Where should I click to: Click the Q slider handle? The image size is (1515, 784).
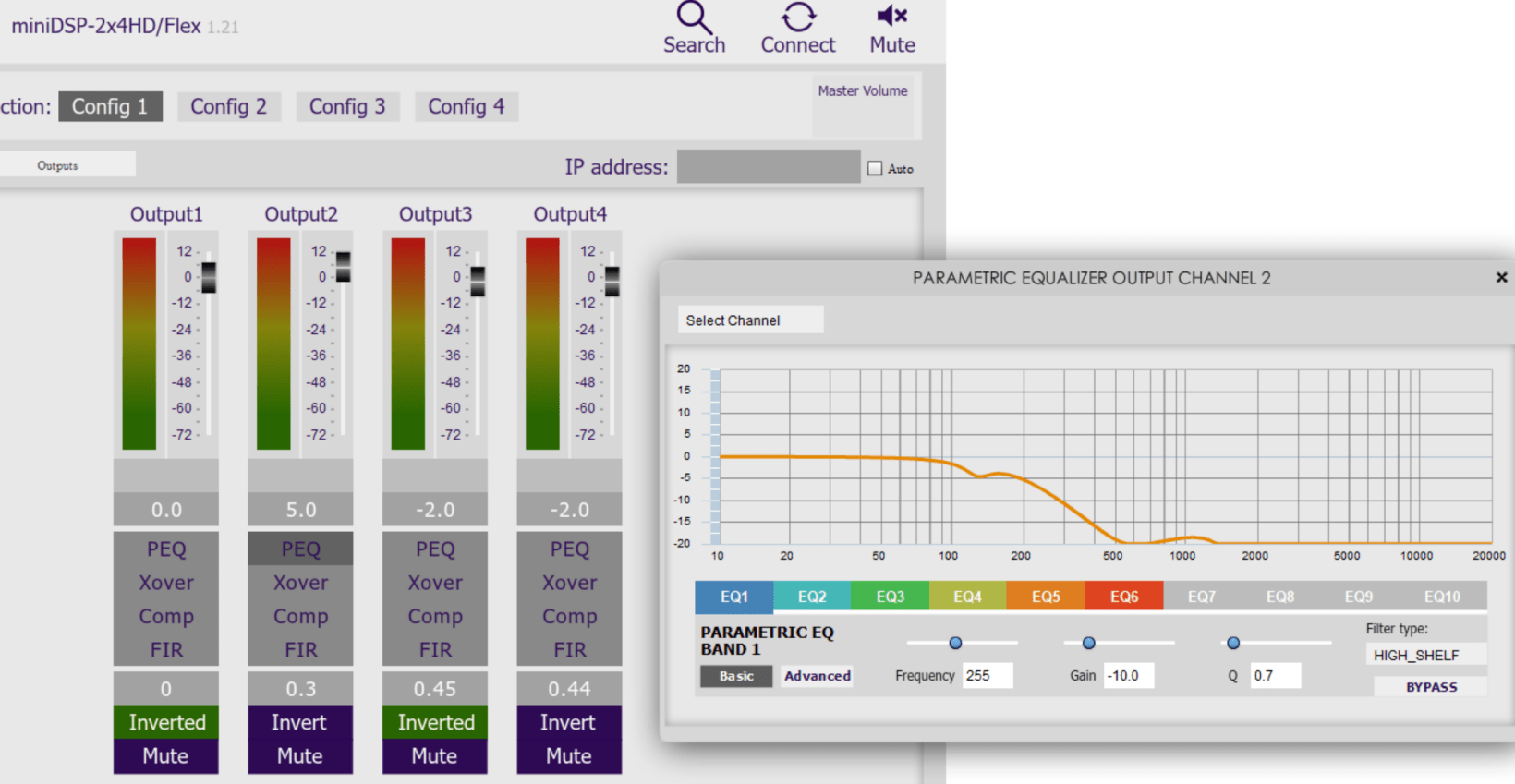[1232, 643]
